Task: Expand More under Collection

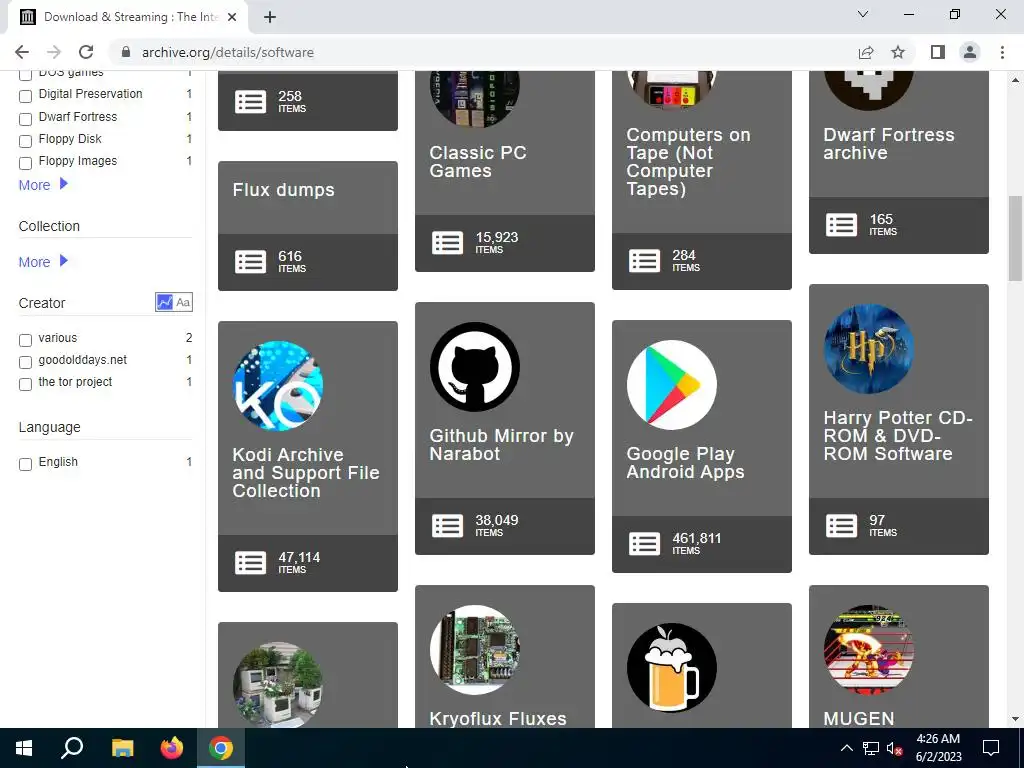Action: pyautogui.click(x=43, y=262)
